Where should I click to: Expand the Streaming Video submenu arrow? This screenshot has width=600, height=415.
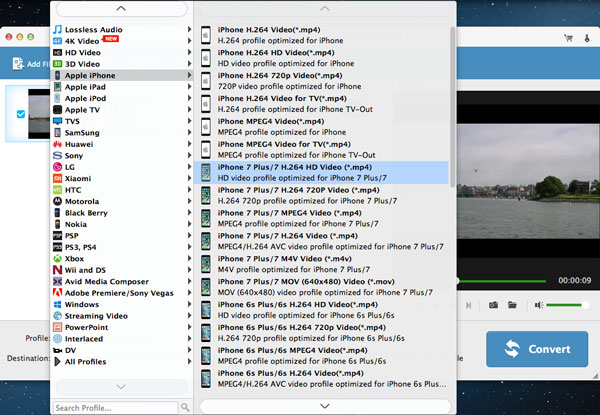coord(189,316)
